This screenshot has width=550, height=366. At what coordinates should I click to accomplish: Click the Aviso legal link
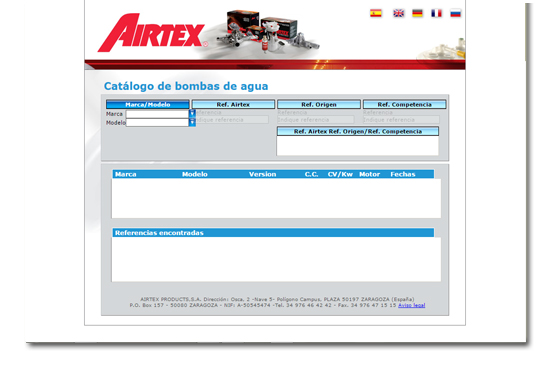click(411, 305)
